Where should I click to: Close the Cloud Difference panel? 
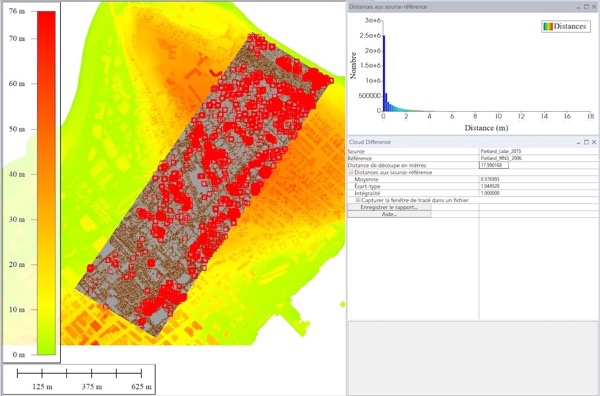point(594,142)
